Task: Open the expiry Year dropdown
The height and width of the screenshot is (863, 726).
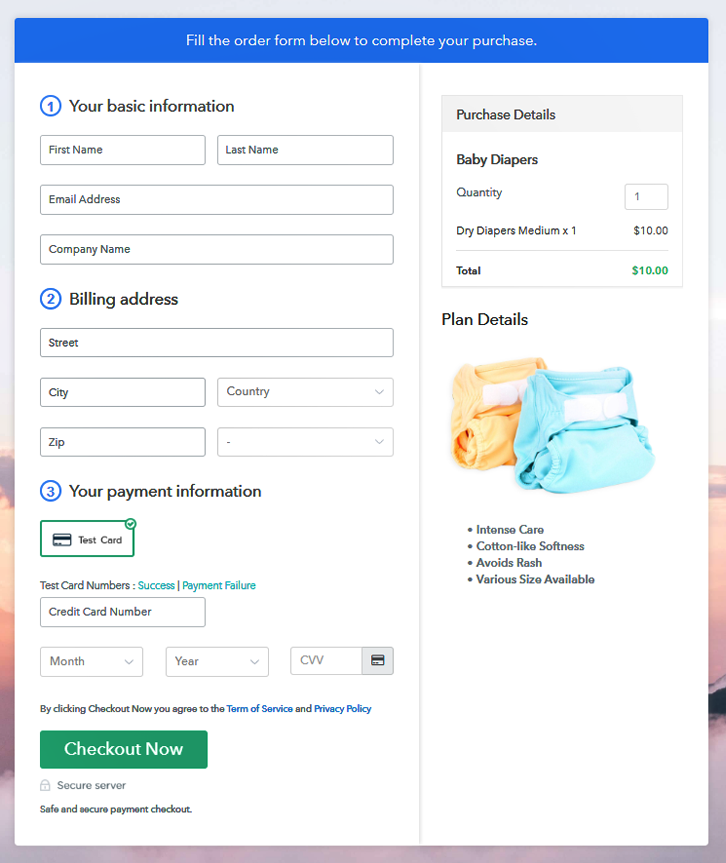Action: pos(217,662)
